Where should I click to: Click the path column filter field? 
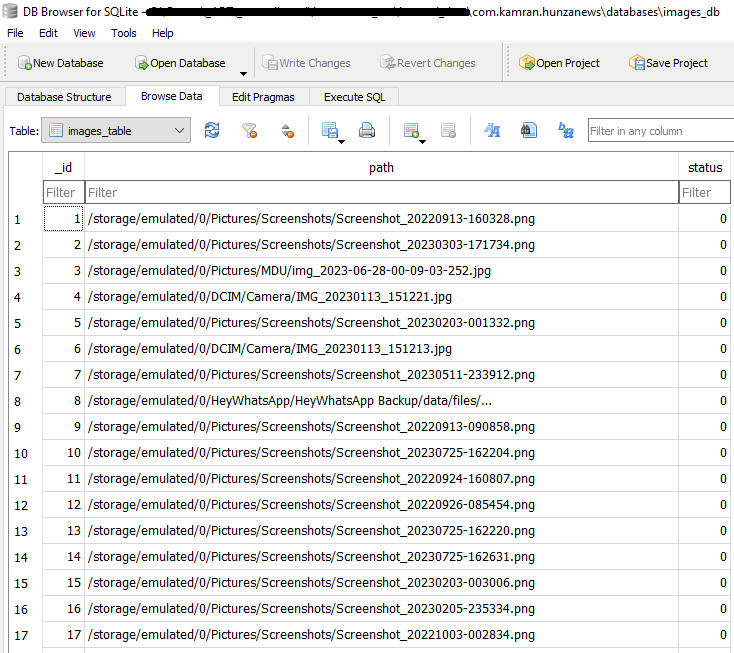point(381,192)
